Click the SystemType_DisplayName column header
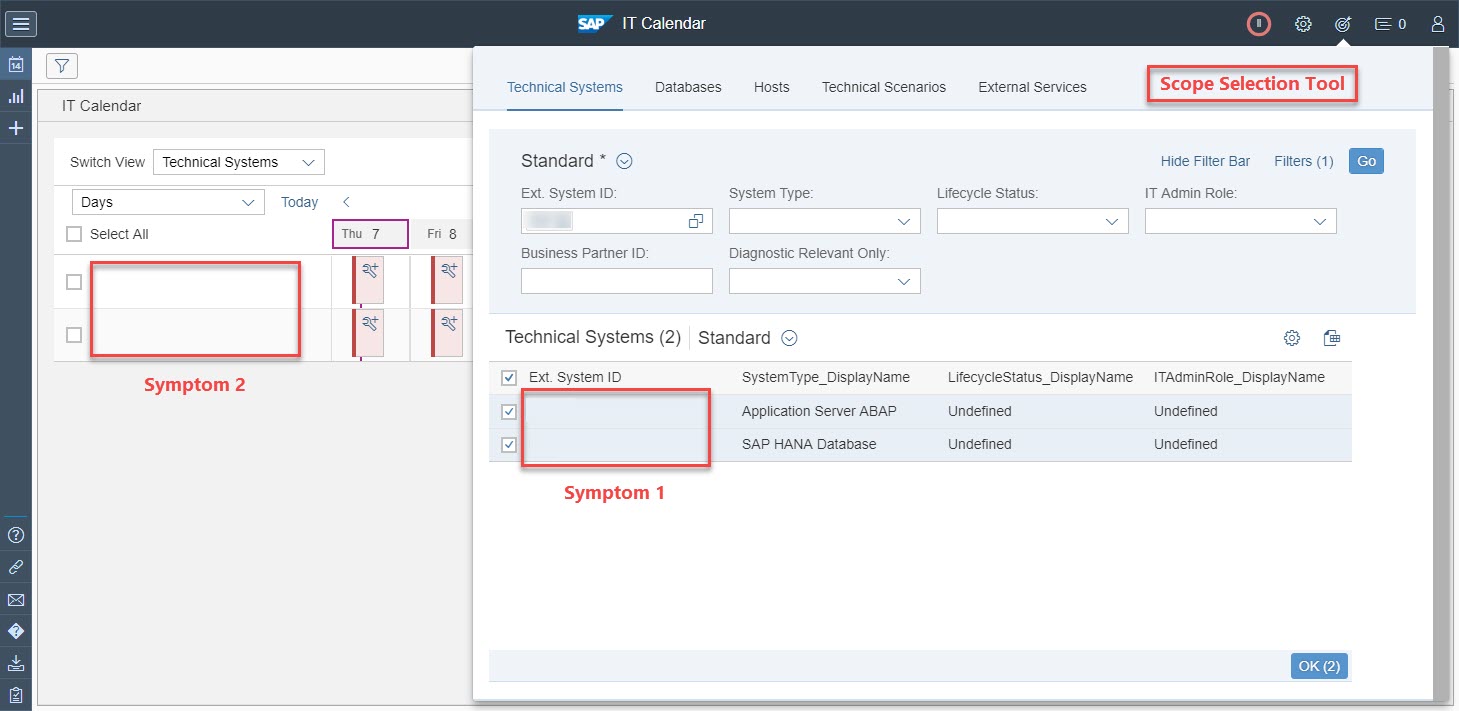The image size is (1459, 711). 826,377
